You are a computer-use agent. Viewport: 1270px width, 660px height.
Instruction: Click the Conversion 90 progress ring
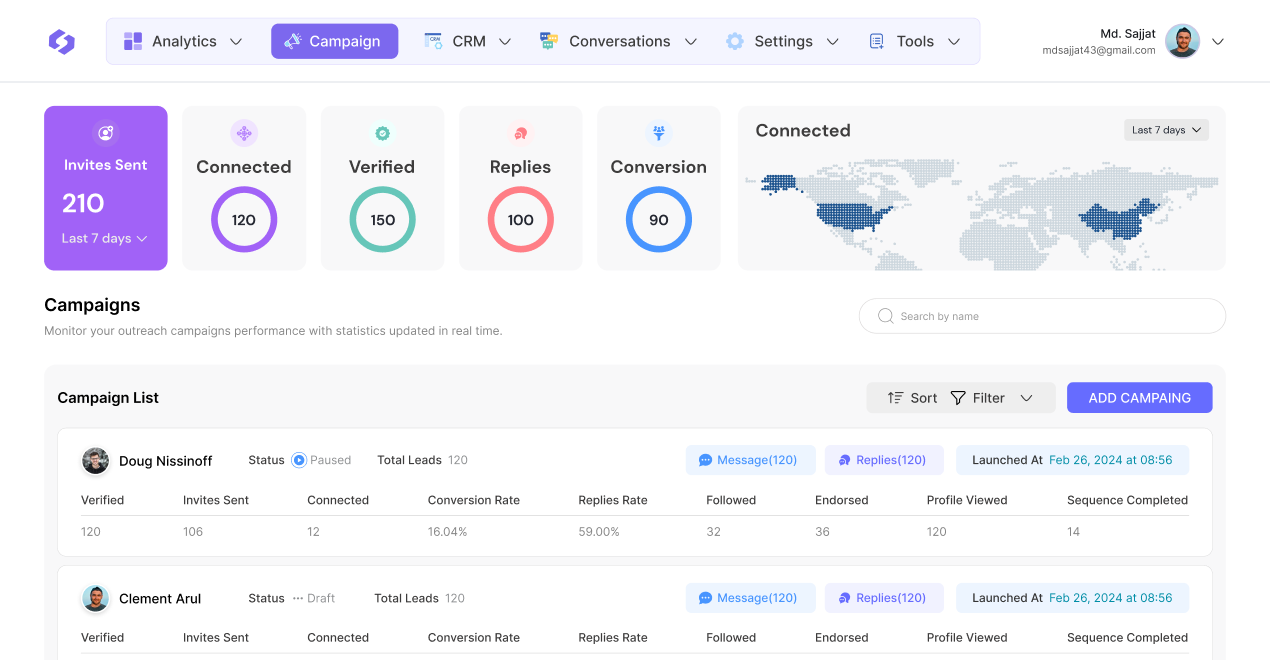(x=659, y=220)
